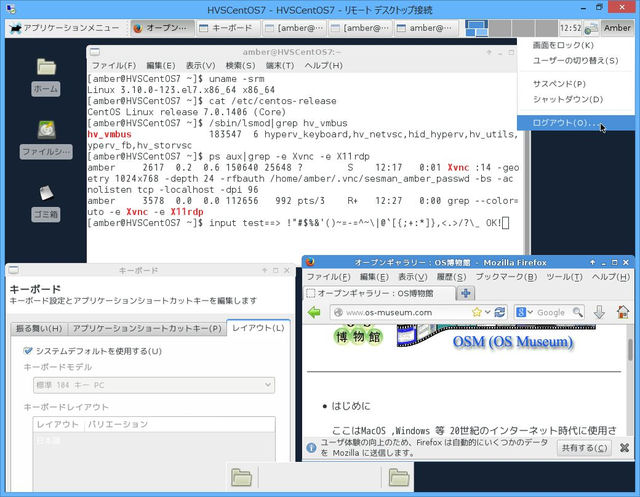Open the terminal File (F) menu

pos(113,65)
